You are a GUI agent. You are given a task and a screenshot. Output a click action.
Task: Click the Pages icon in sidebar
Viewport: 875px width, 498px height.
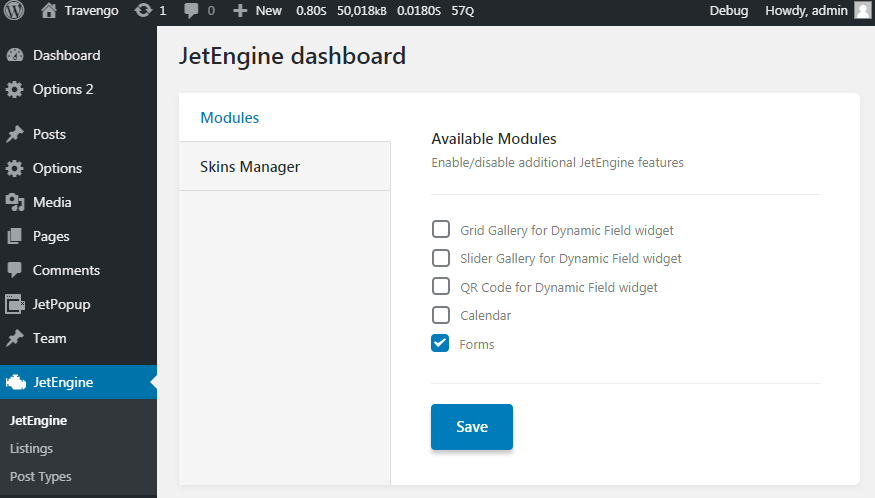(15, 236)
